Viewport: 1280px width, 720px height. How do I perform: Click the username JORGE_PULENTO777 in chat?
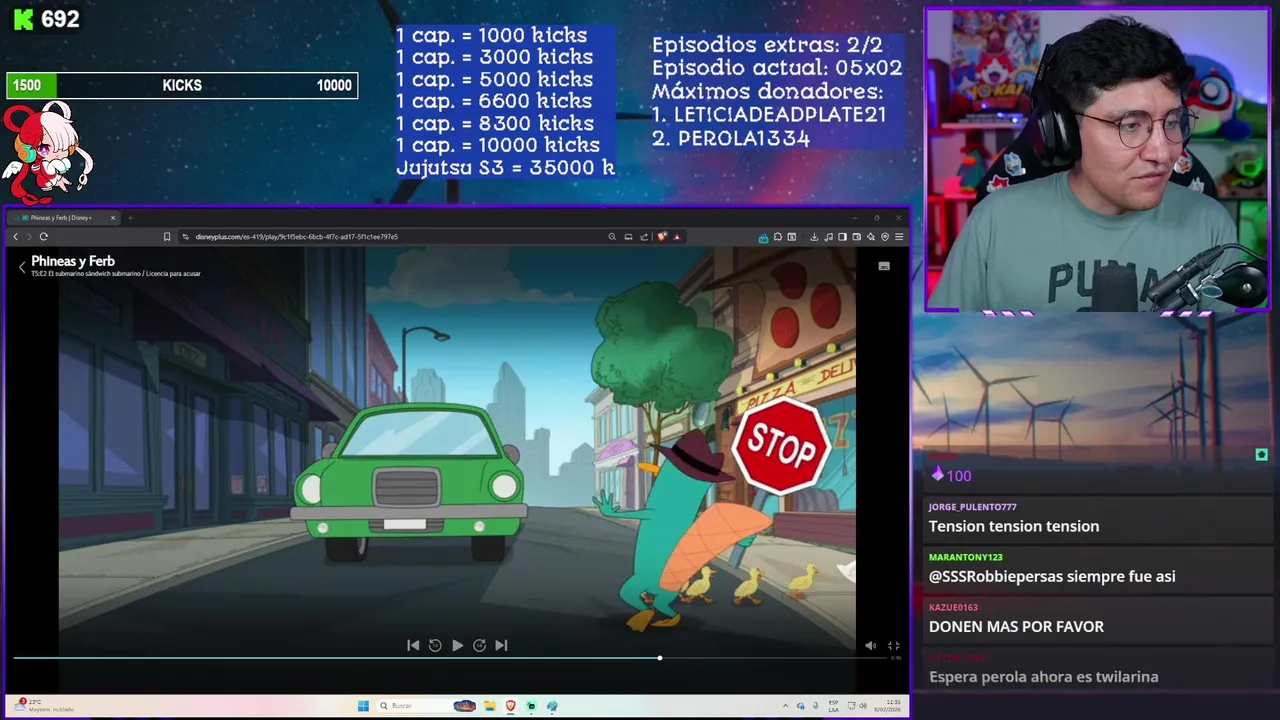coord(972,507)
